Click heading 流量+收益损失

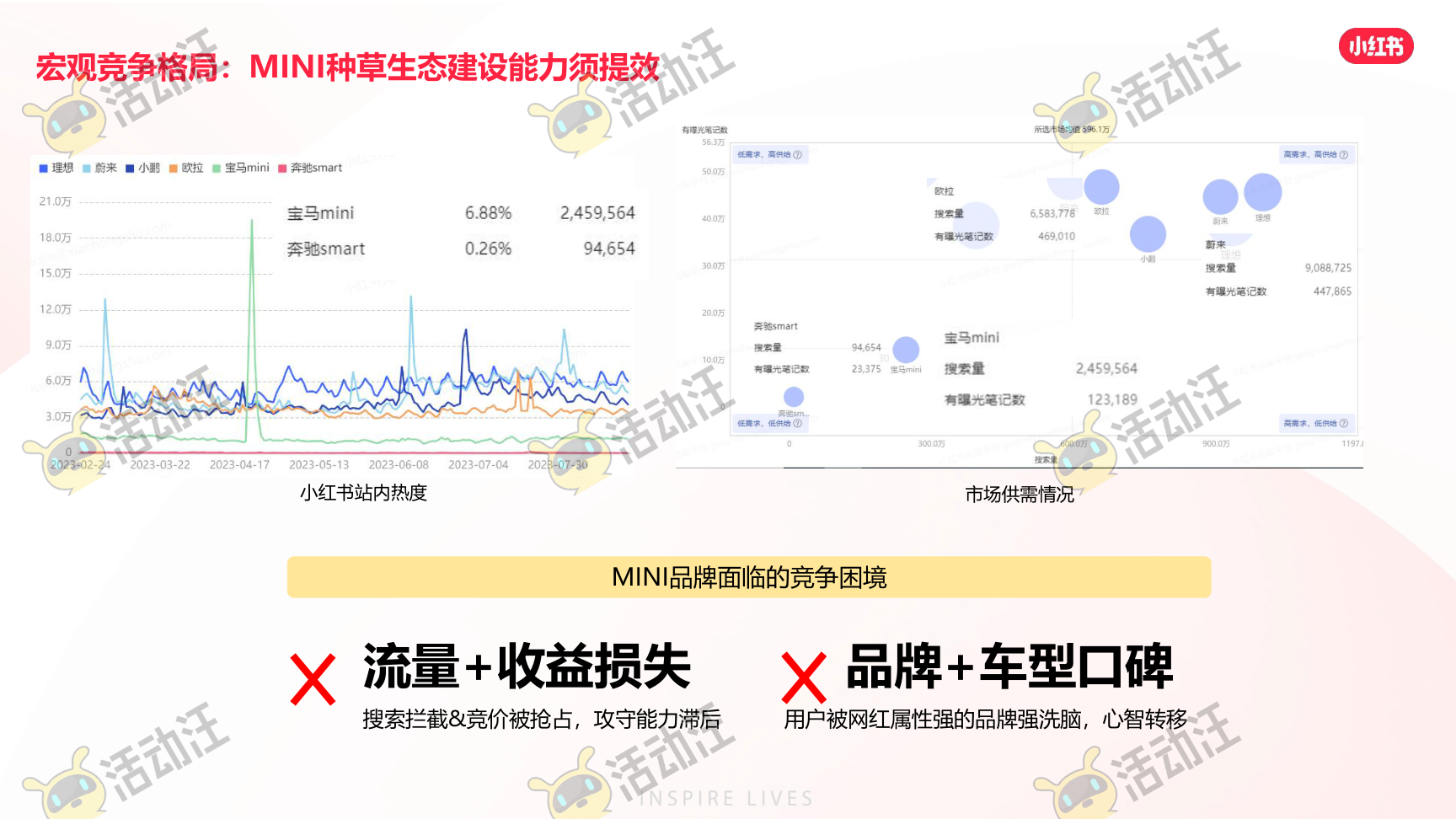(x=527, y=666)
